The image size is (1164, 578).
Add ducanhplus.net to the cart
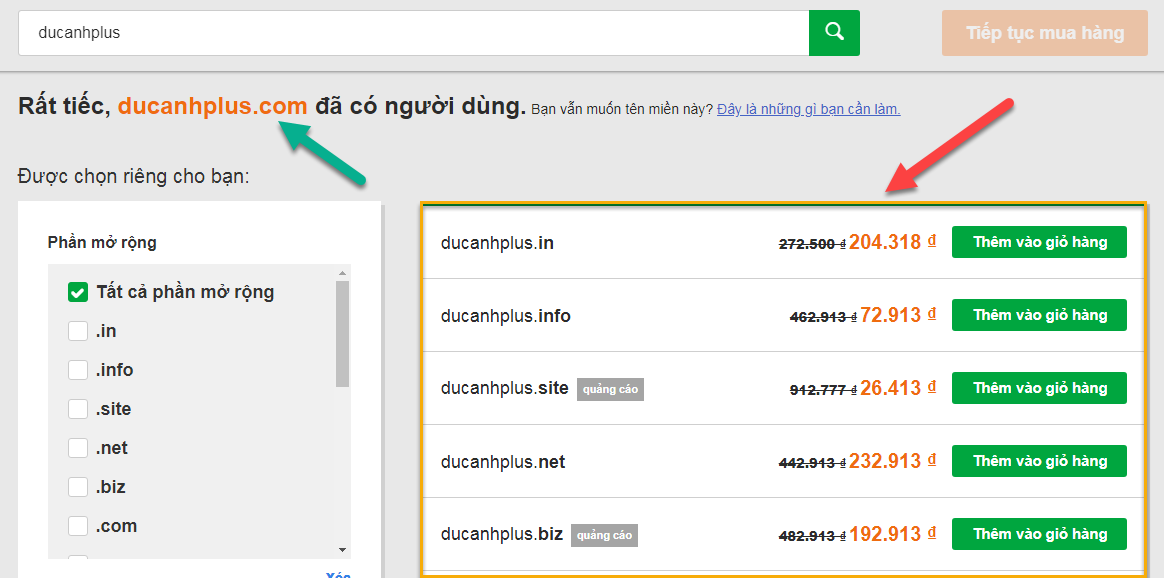1039,461
